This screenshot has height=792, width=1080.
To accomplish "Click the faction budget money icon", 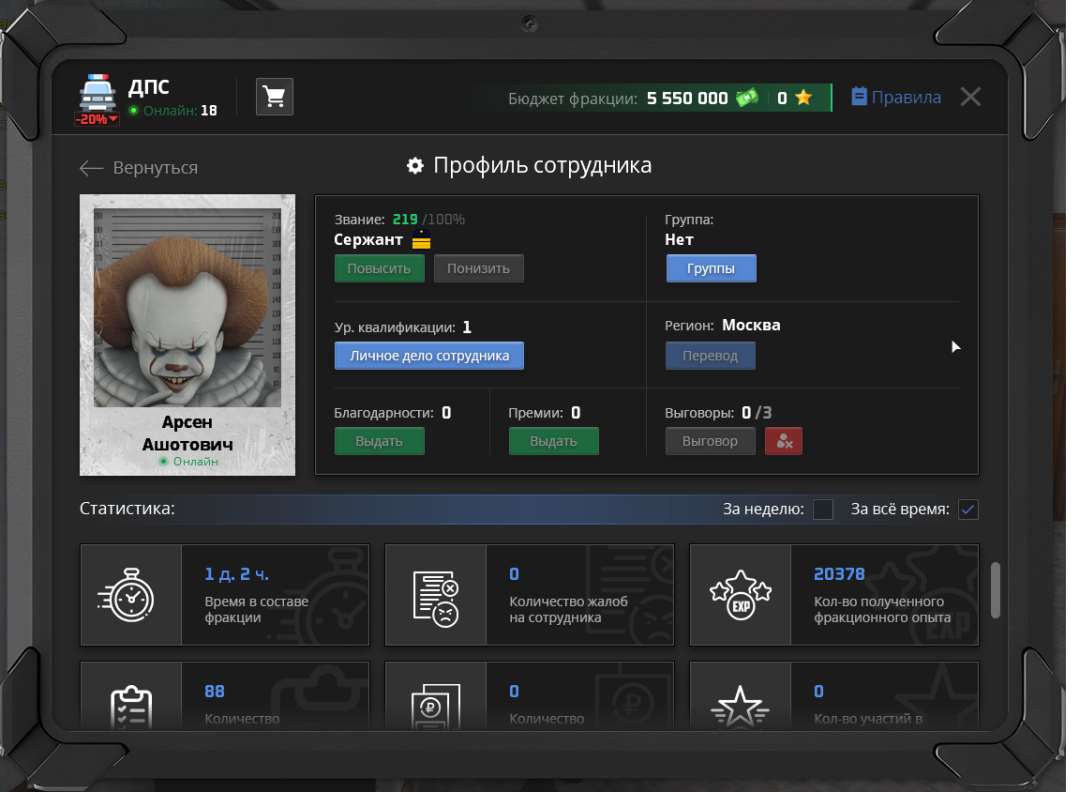I will pos(747,98).
